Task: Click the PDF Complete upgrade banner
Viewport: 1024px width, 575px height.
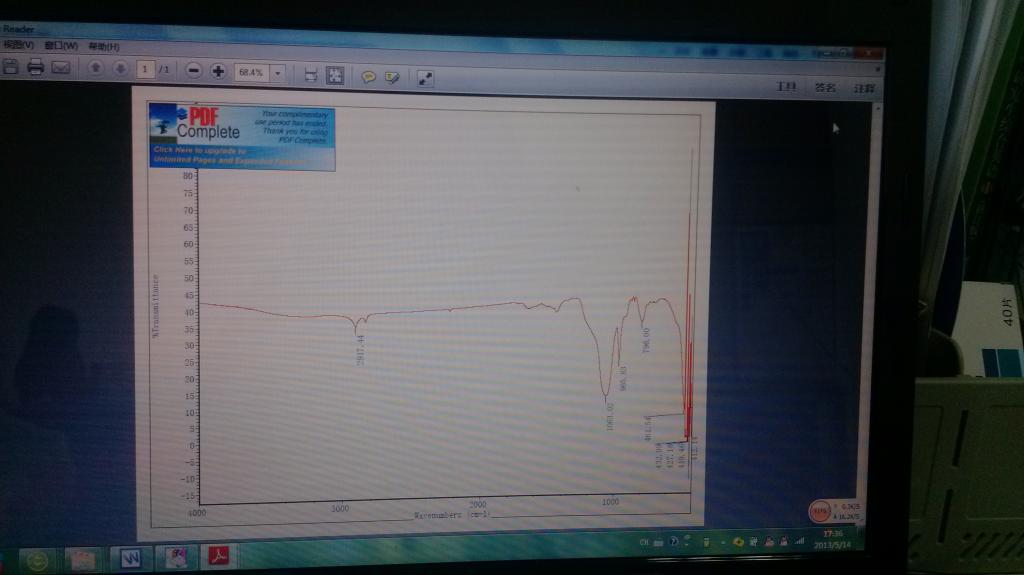Action: [242, 137]
